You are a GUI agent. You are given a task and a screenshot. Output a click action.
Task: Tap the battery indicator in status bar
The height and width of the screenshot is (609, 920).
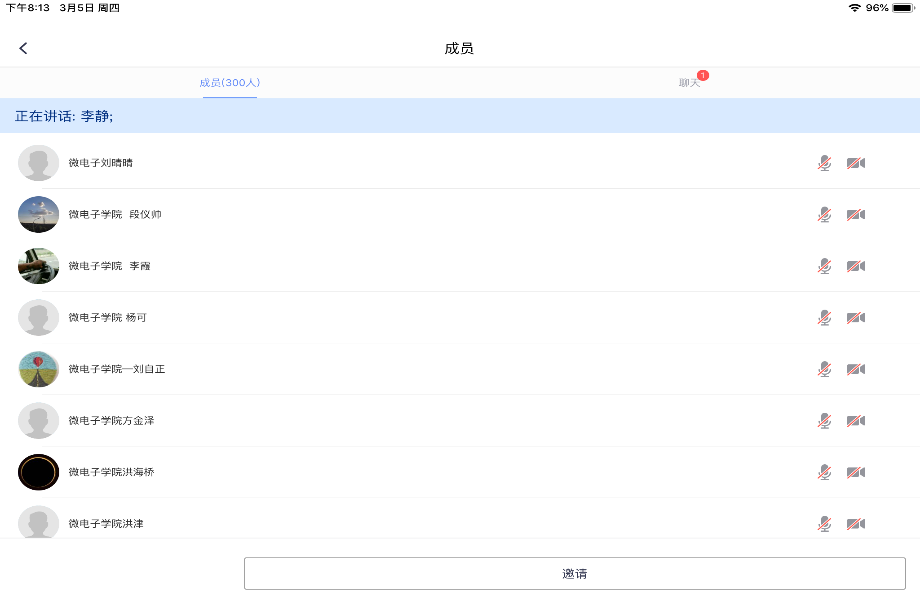(902, 7)
